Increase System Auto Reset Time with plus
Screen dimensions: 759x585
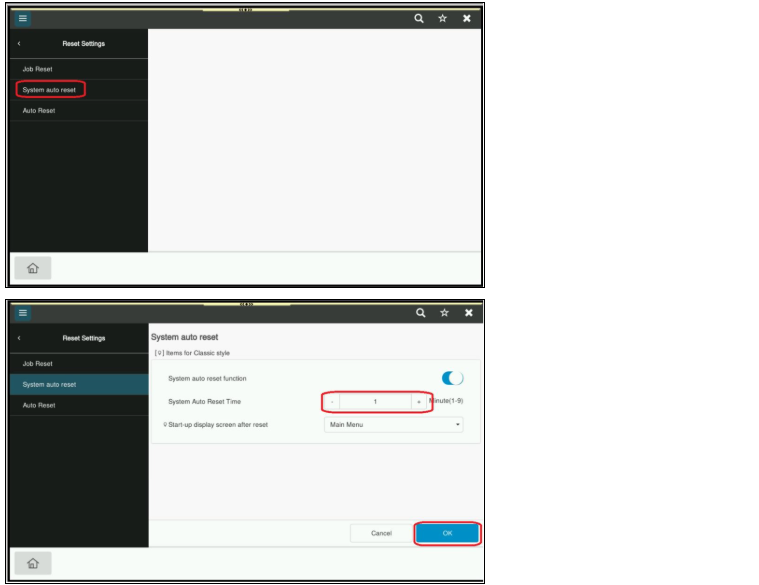[419, 402]
